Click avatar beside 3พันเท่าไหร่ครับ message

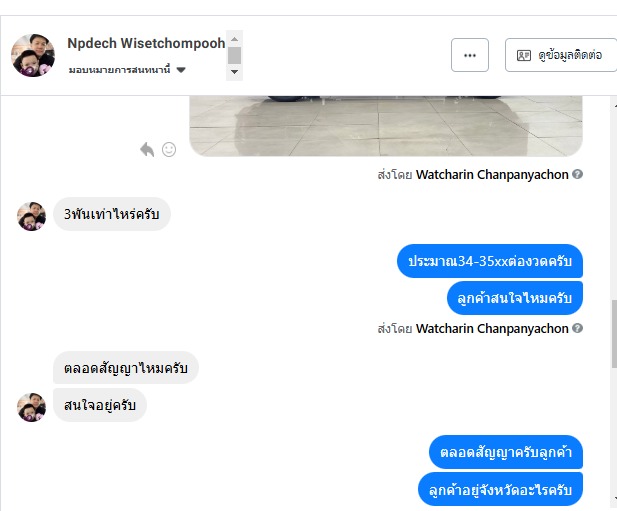(x=31, y=216)
